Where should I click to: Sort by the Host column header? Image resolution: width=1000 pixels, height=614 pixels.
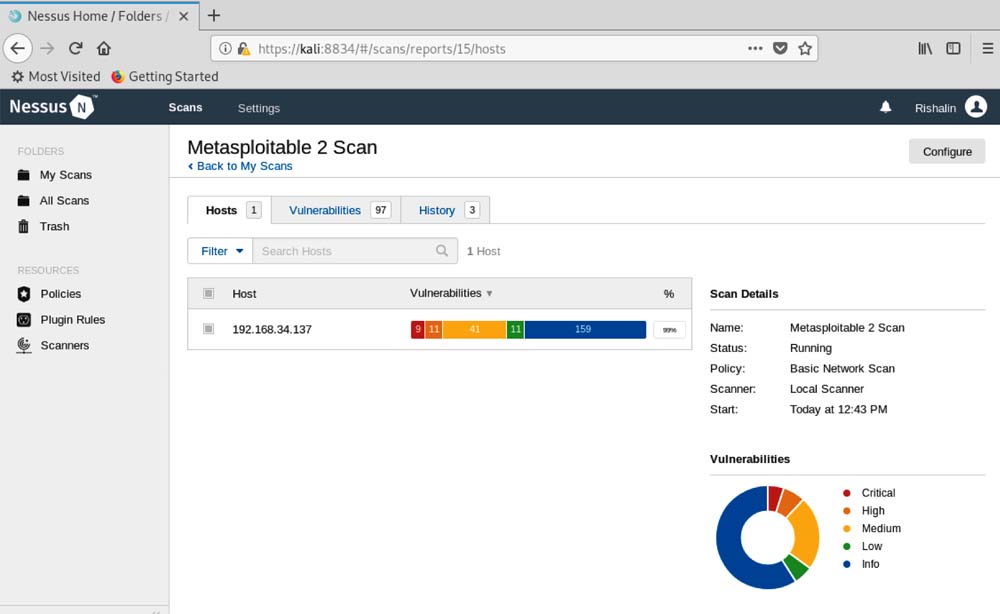244,294
